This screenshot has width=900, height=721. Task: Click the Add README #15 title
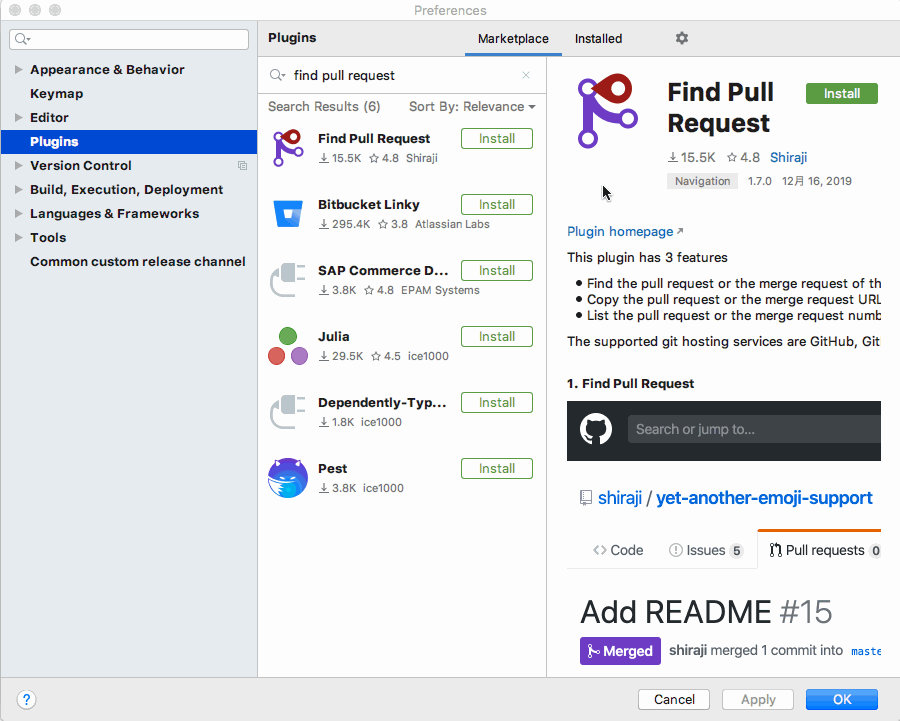(706, 612)
